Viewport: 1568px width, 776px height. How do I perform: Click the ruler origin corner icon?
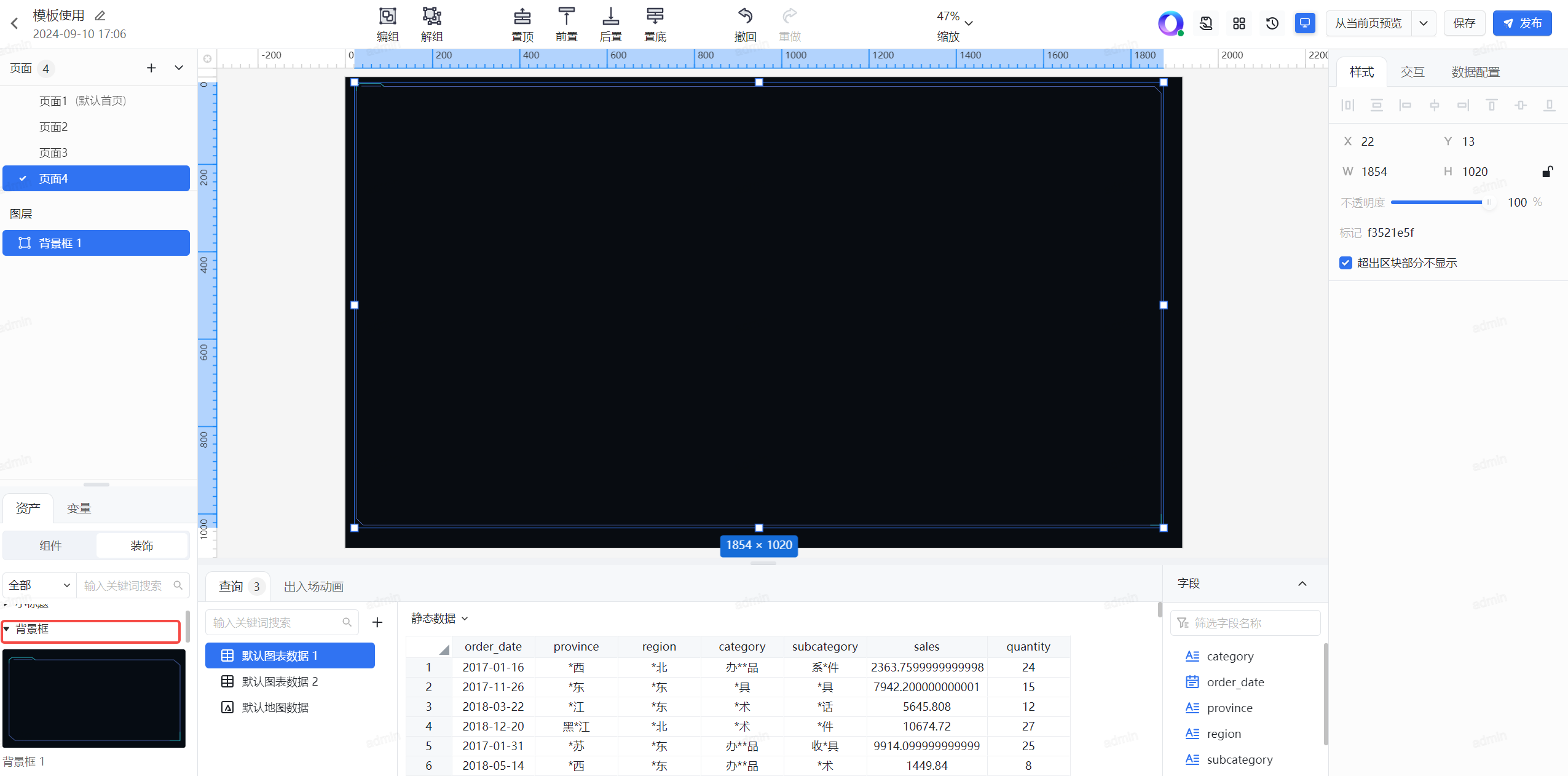207,58
